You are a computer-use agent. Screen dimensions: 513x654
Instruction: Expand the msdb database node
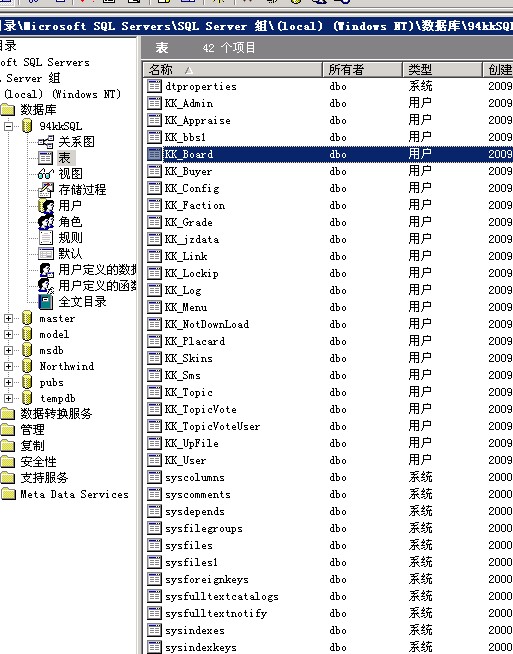[8, 350]
